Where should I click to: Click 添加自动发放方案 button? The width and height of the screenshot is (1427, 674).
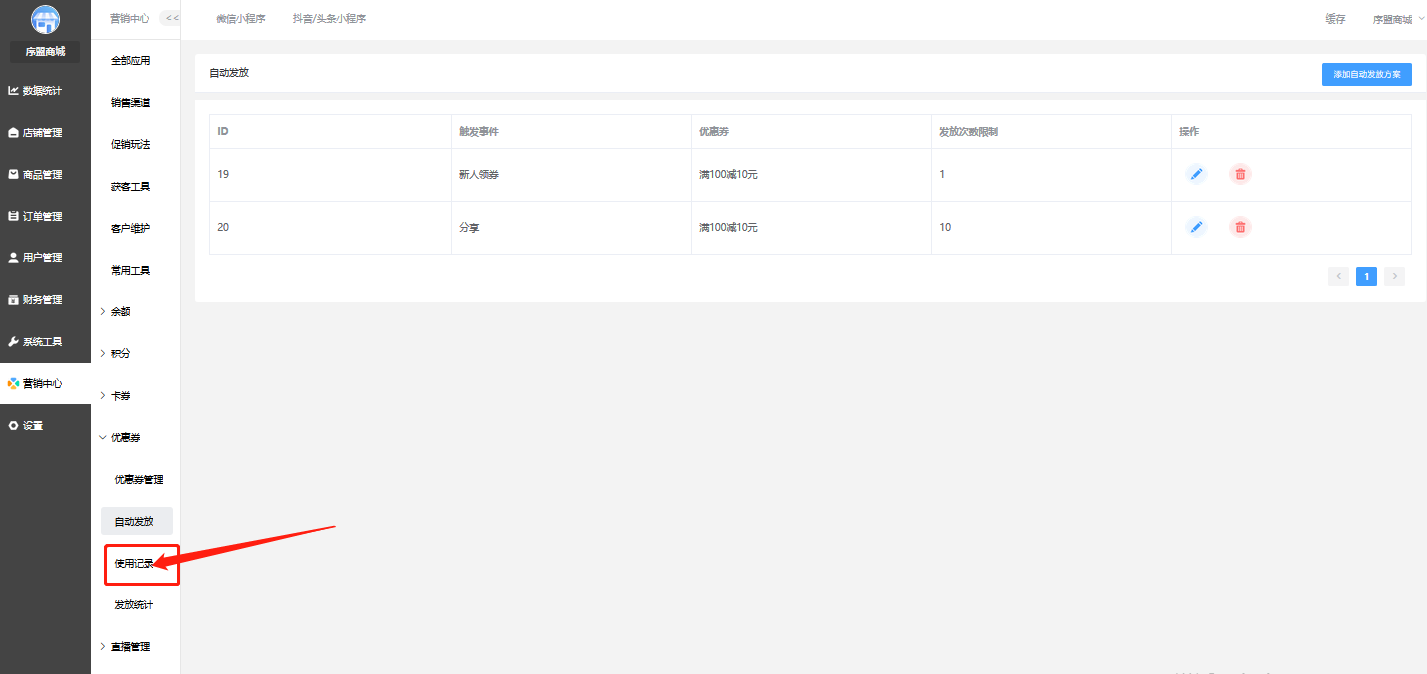pyautogui.click(x=1366, y=74)
